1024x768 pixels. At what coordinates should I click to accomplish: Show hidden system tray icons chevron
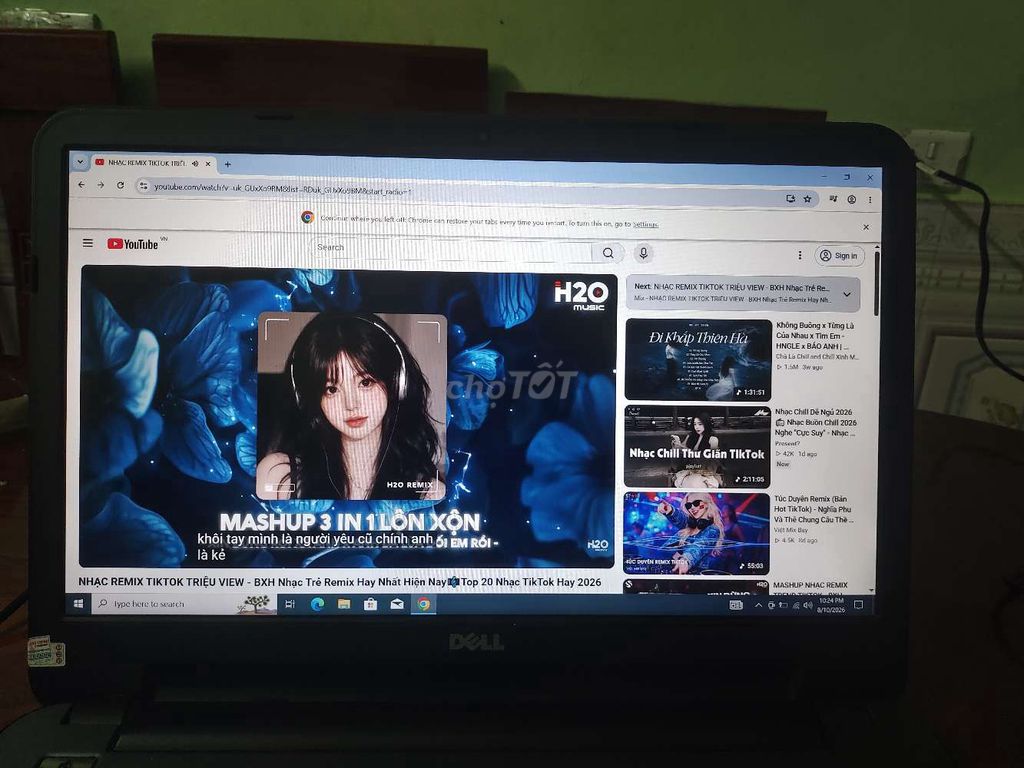(x=758, y=605)
